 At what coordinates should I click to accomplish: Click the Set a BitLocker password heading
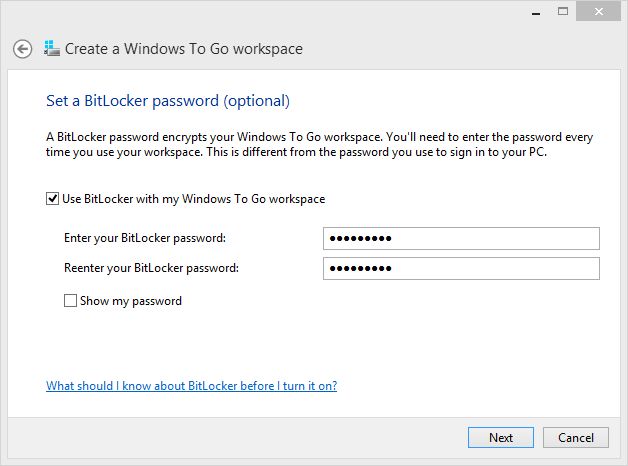[168, 101]
